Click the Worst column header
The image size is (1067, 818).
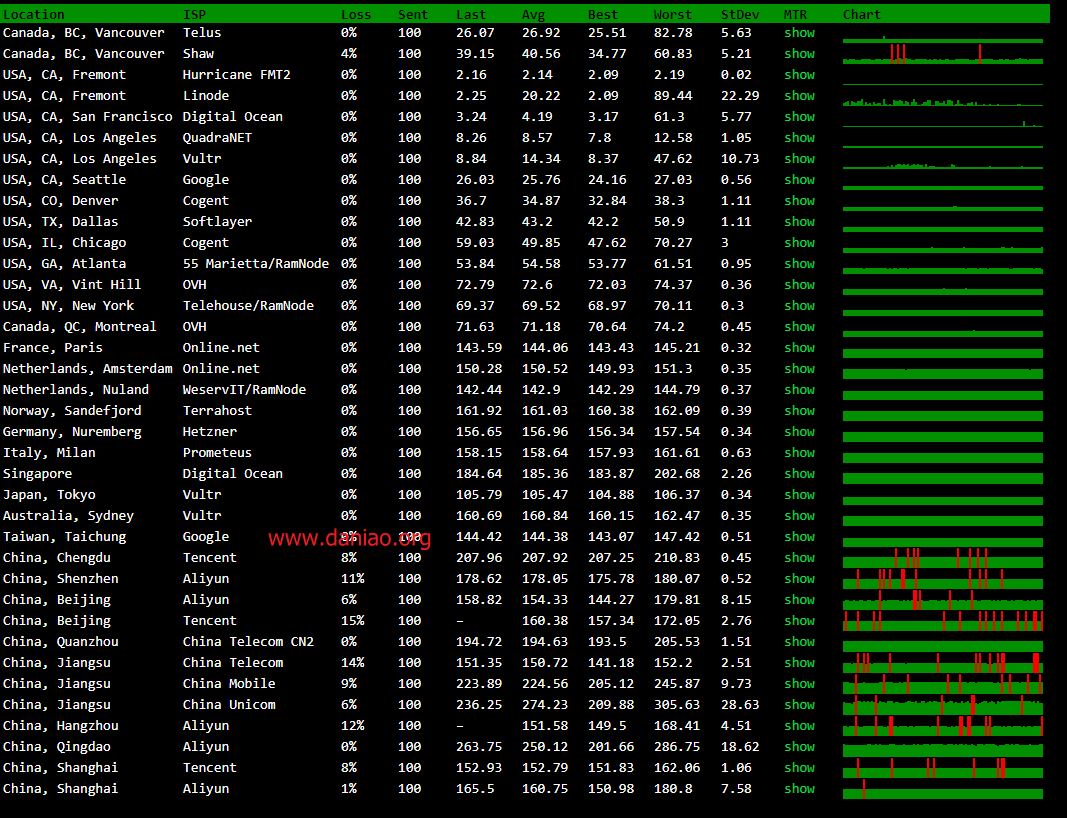click(672, 14)
